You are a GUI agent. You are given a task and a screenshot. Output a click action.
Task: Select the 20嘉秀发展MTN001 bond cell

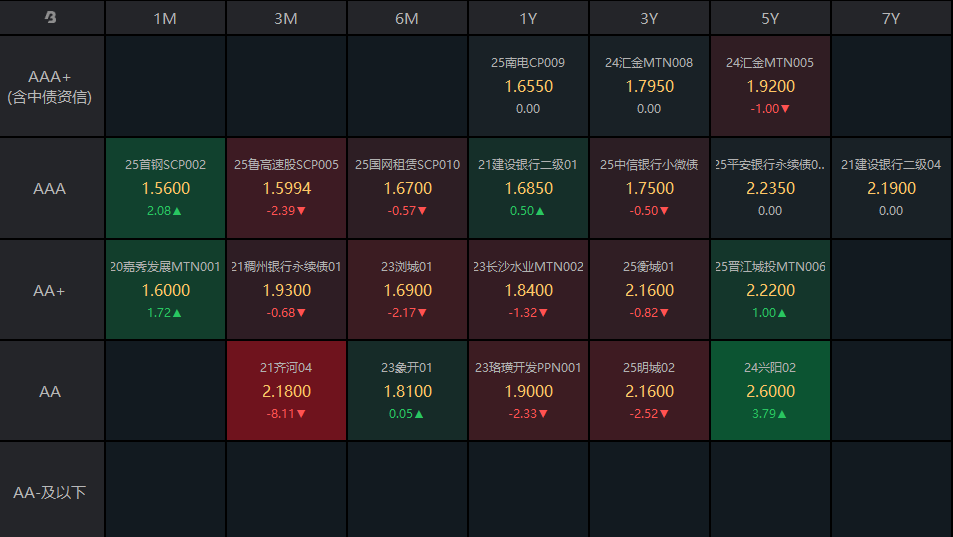pos(165,290)
